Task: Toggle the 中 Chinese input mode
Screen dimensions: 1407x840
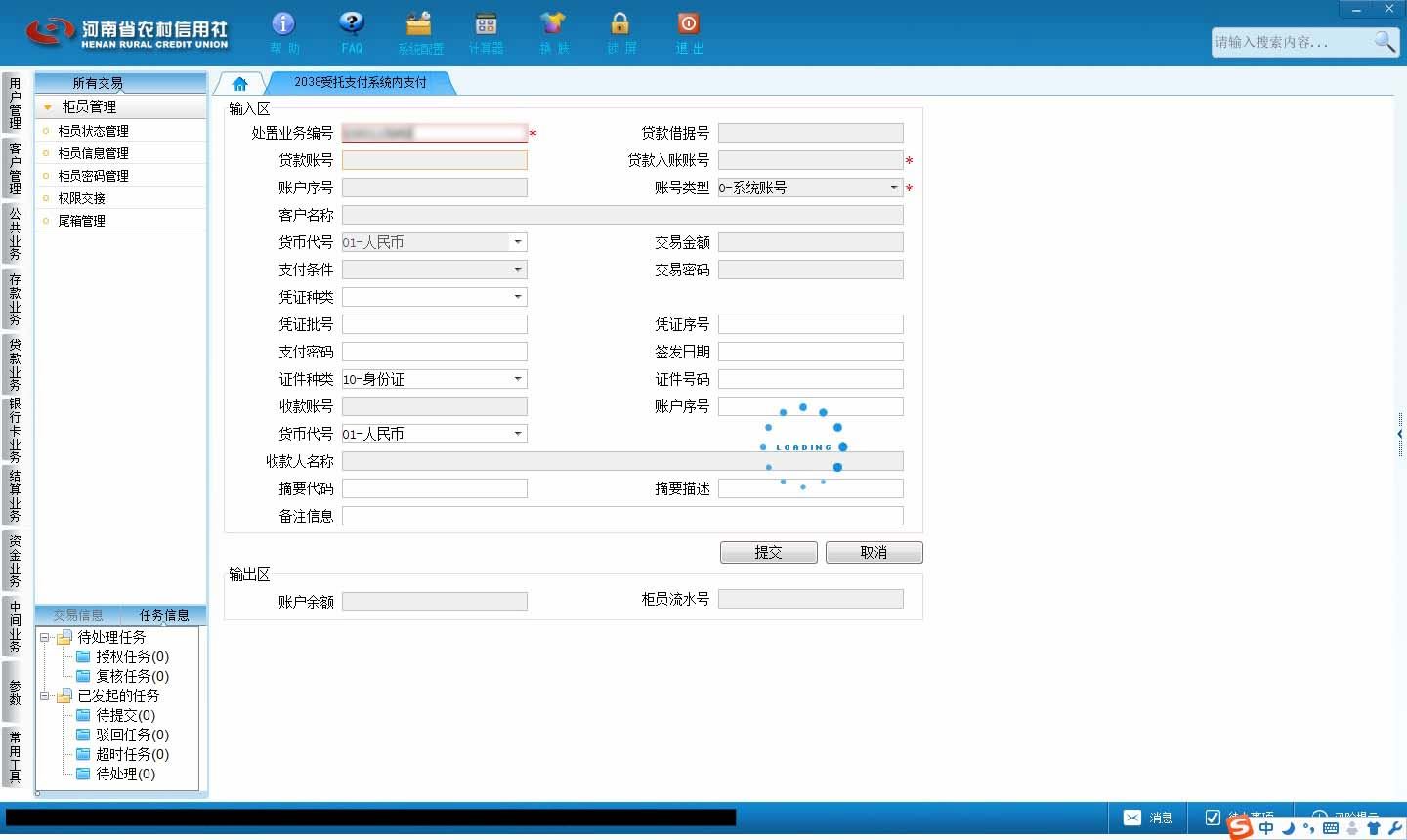Action: point(1266,827)
